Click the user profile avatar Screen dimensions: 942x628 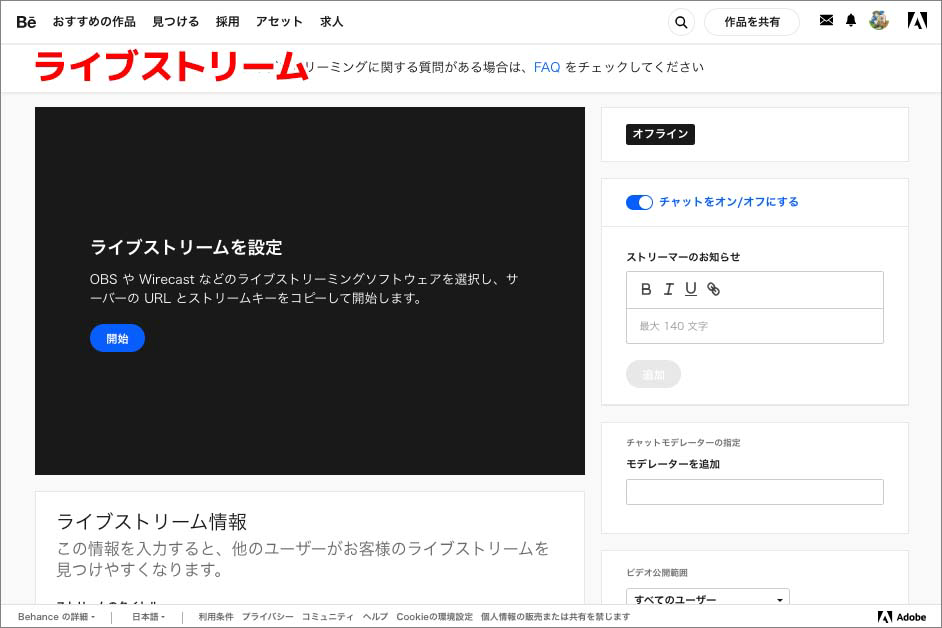[x=878, y=21]
